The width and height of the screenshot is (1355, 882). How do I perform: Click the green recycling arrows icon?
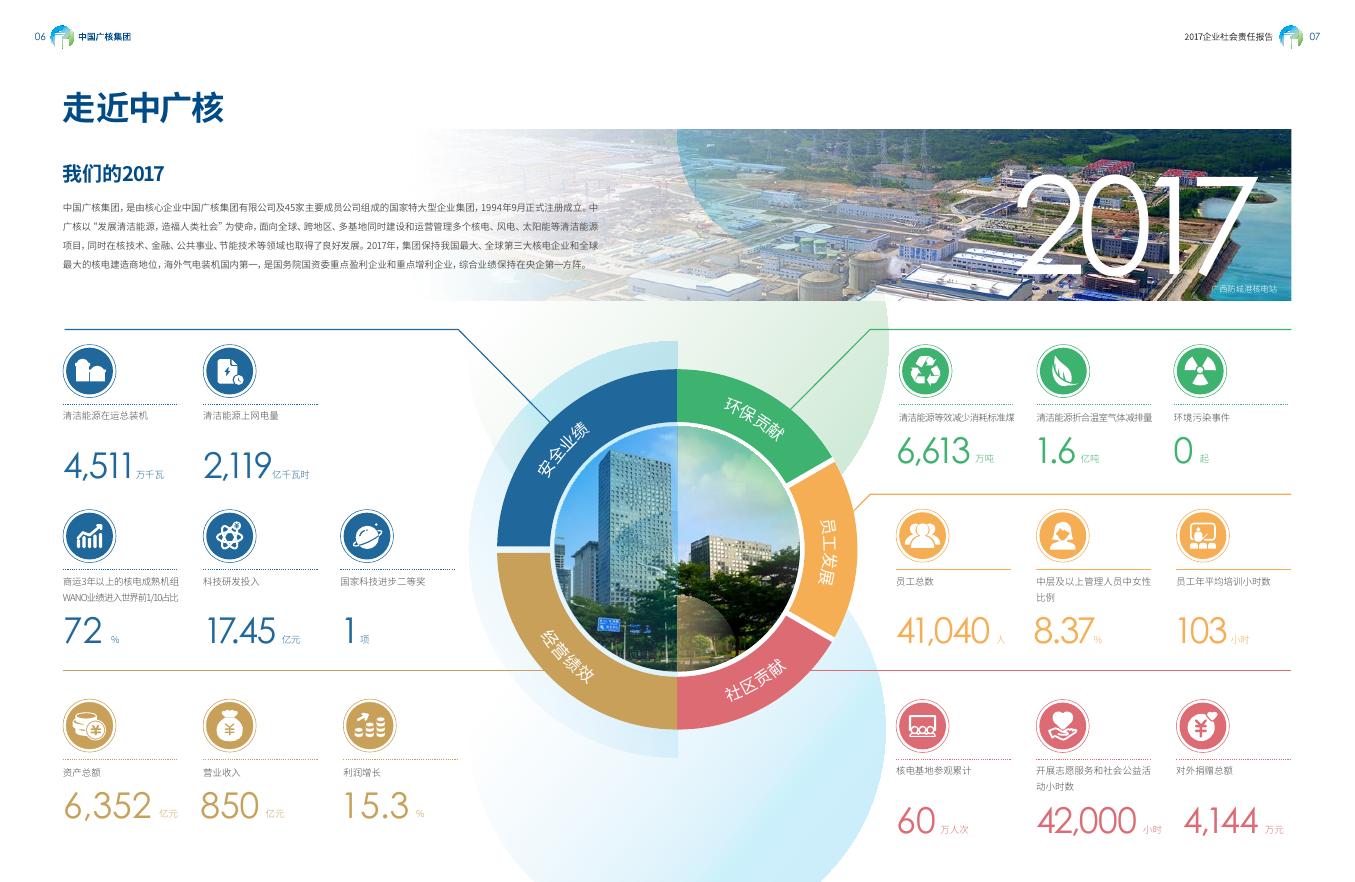925,372
